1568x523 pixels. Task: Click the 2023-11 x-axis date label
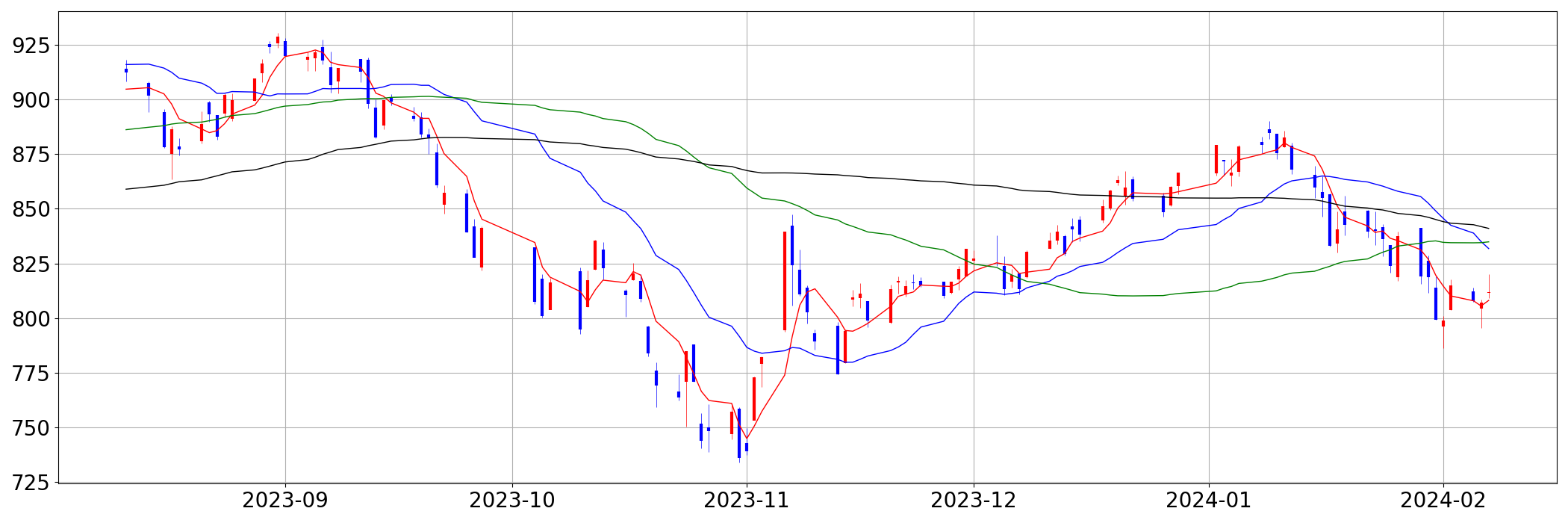click(747, 501)
